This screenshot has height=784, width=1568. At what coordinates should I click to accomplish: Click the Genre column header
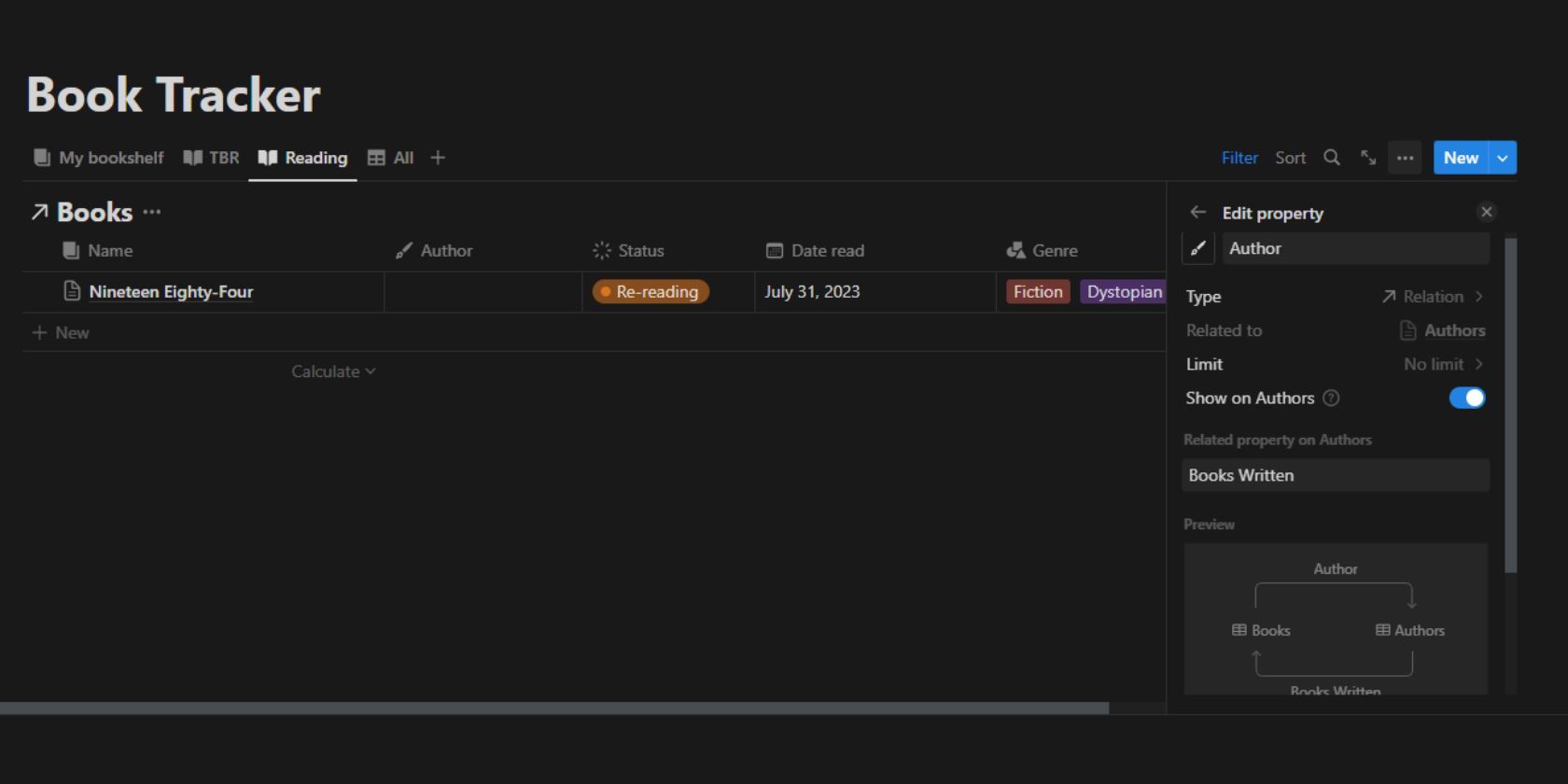point(1043,250)
